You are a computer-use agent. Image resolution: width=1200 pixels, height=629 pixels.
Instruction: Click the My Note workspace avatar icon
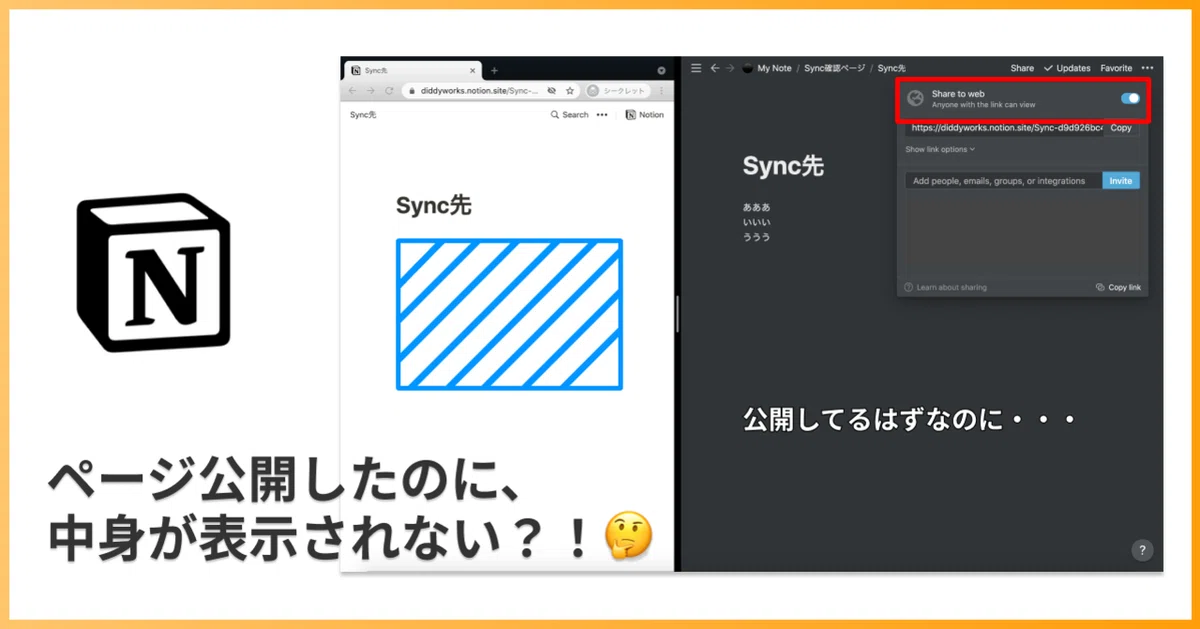tap(747, 68)
